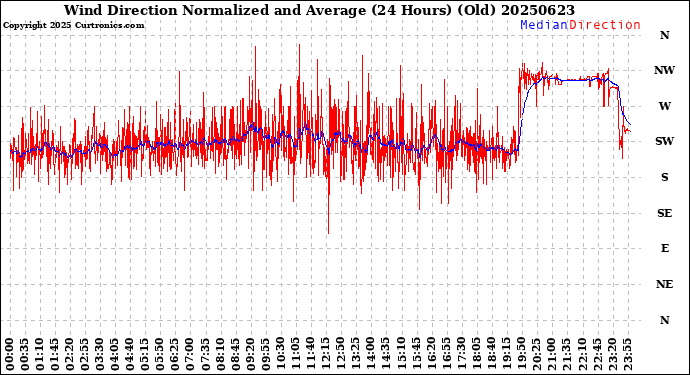
Task: Click the 14:35 time label
Action: tap(386, 354)
